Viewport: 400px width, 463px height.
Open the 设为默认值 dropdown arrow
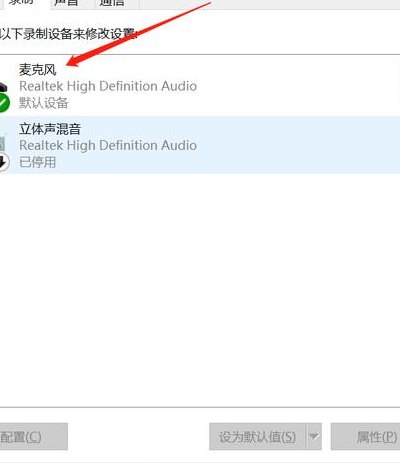[314, 436]
